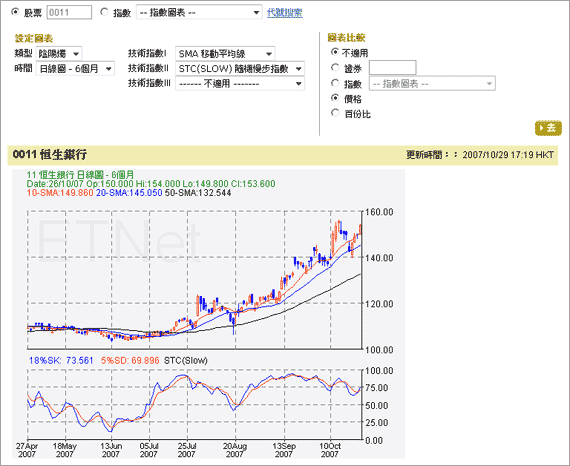Click the 25Jul 2007 date axis label
Viewport: 570px width, 466px height.
pos(187,450)
